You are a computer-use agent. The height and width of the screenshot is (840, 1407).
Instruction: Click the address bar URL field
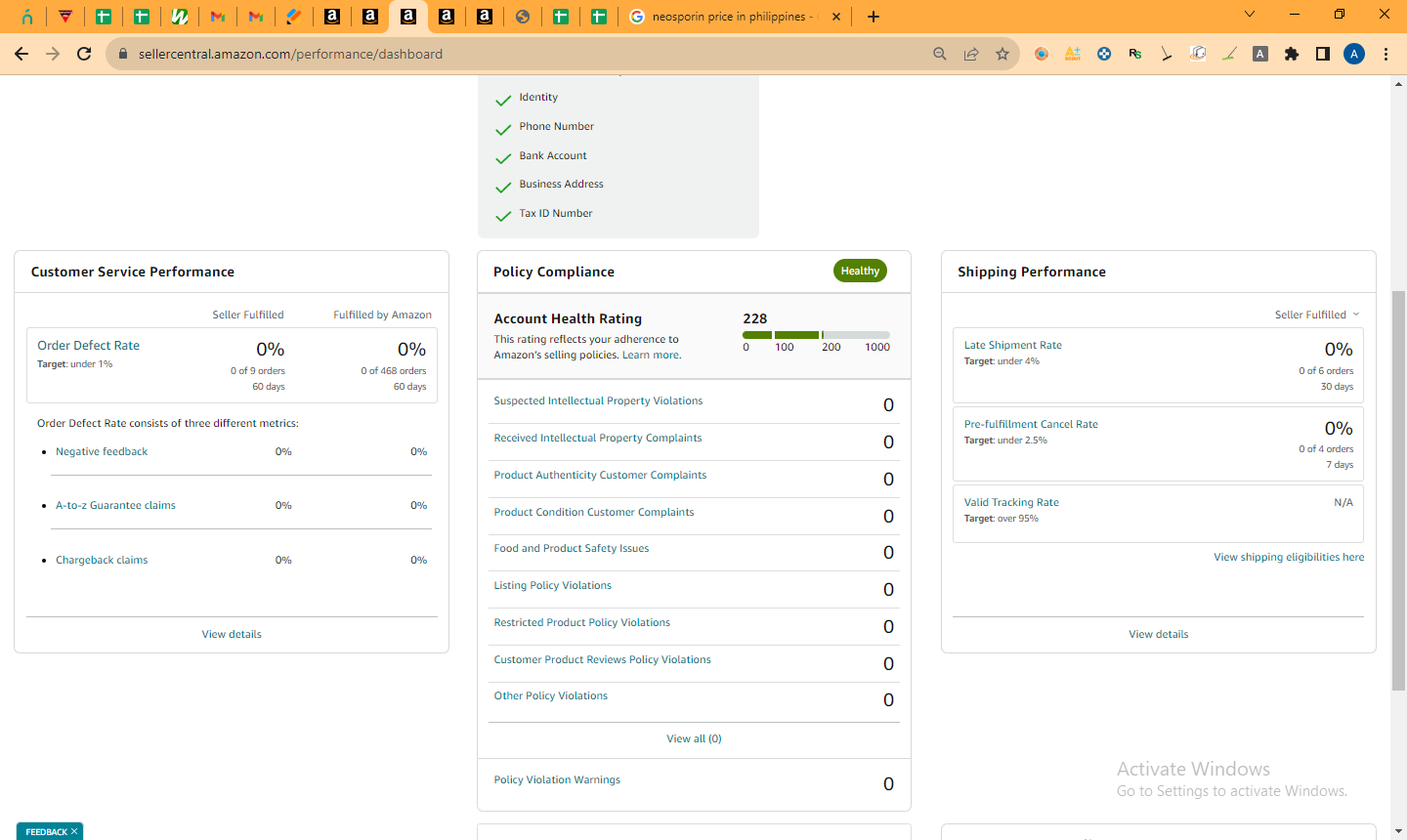528,54
